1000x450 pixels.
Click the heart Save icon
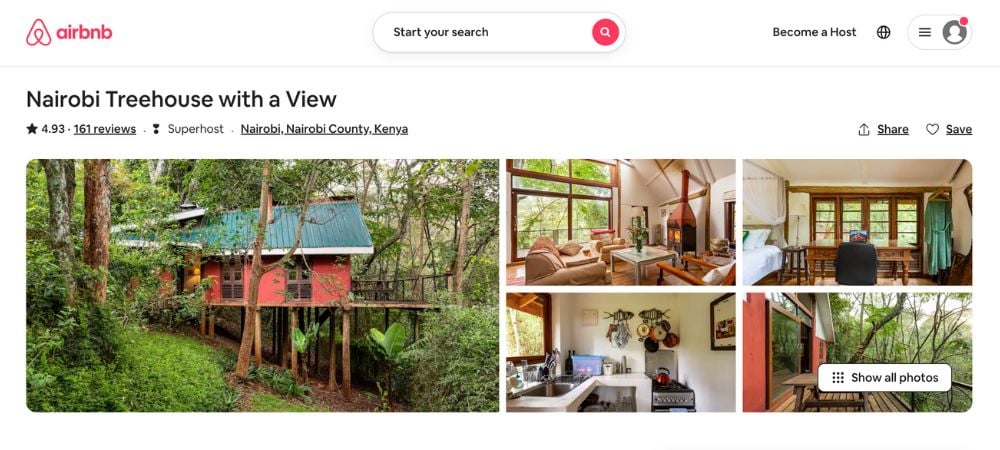click(932, 129)
